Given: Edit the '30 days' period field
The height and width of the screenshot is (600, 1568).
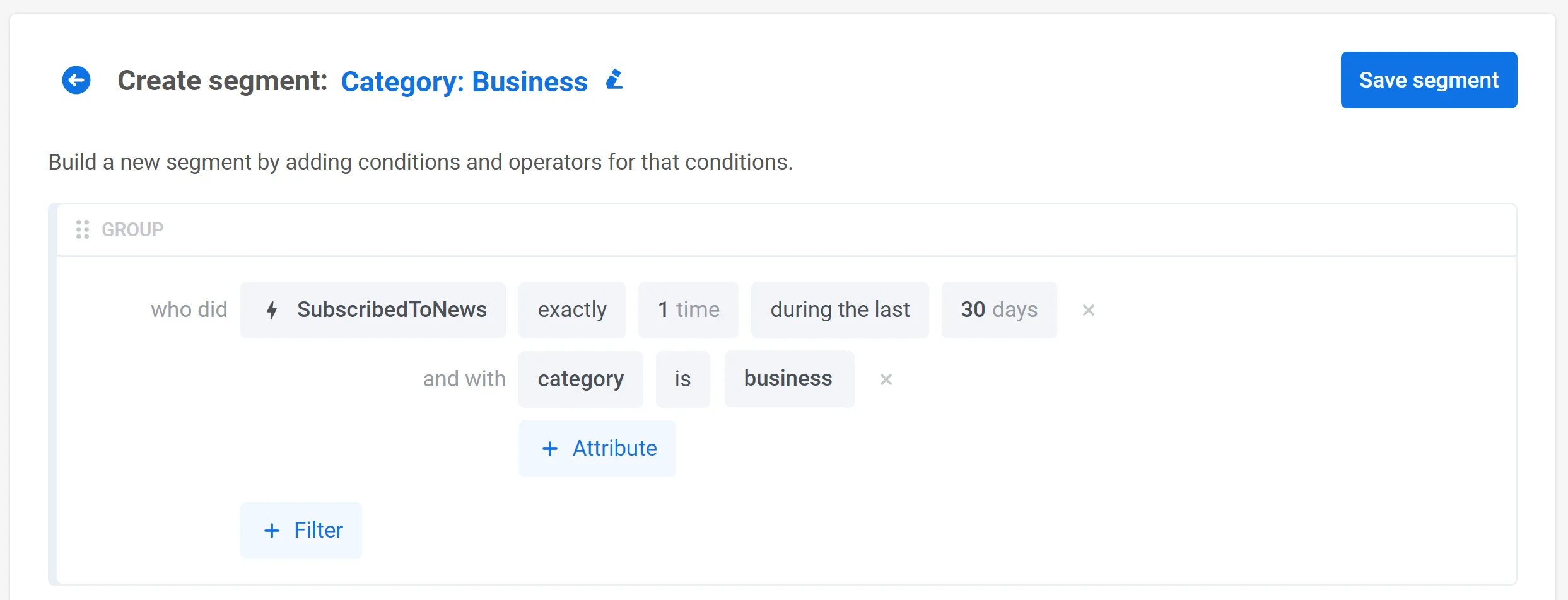Looking at the screenshot, I should (998, 310).
